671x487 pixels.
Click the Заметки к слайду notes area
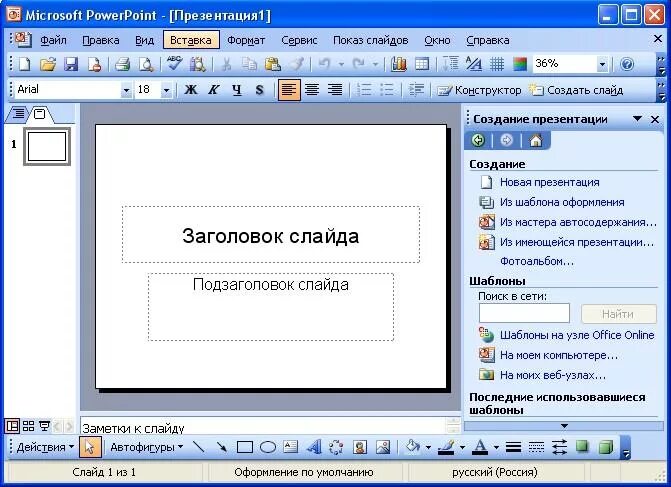[263, 427]
